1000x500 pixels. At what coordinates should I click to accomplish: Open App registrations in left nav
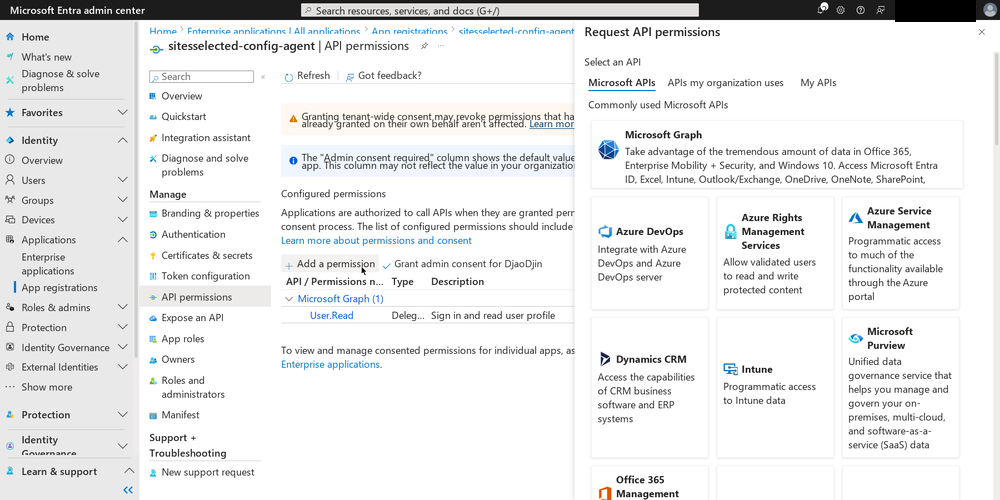coord(59,288)
